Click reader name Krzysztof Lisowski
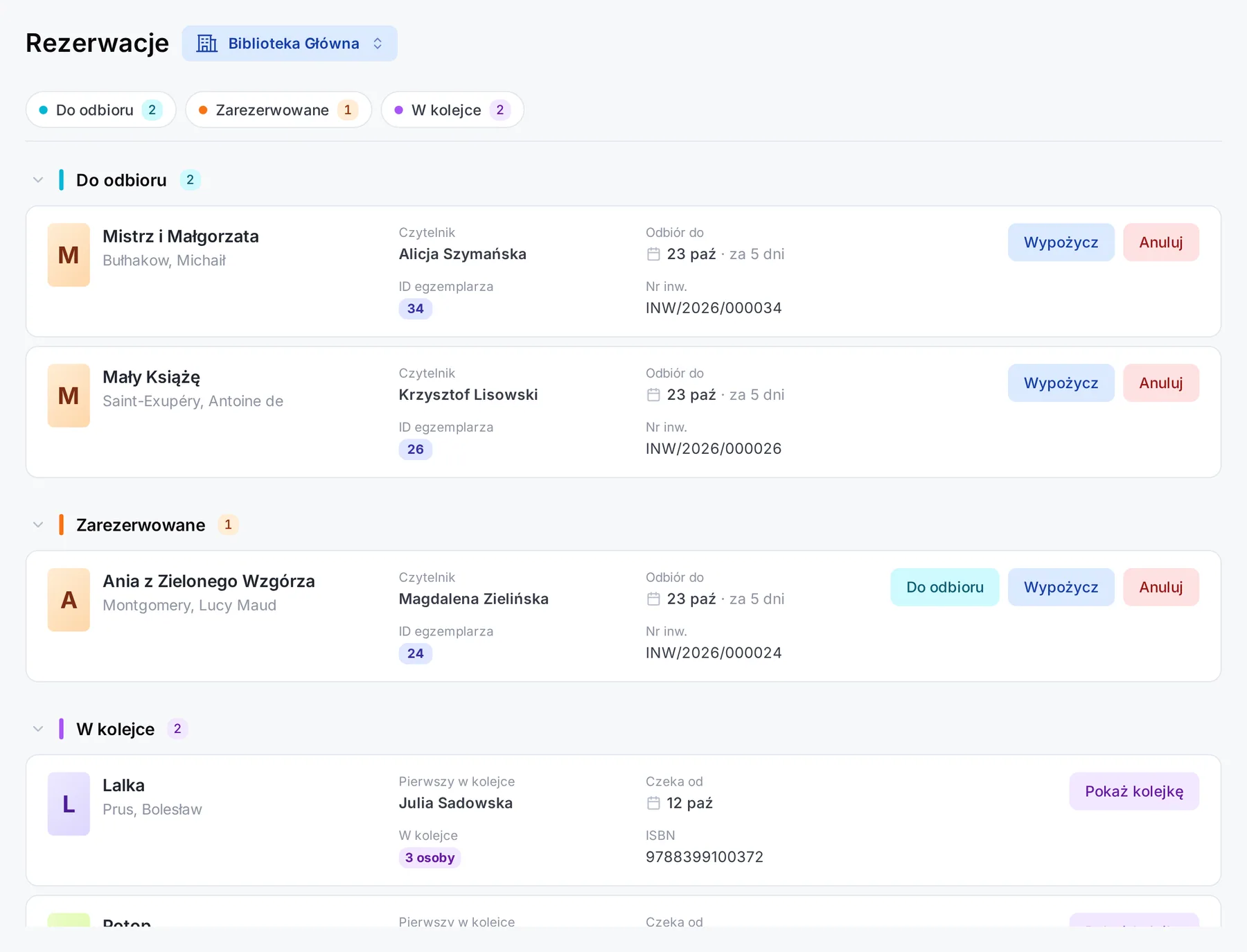Viewport: 1247px width, 952px height. pyautogui.click(x=468, y=395)
